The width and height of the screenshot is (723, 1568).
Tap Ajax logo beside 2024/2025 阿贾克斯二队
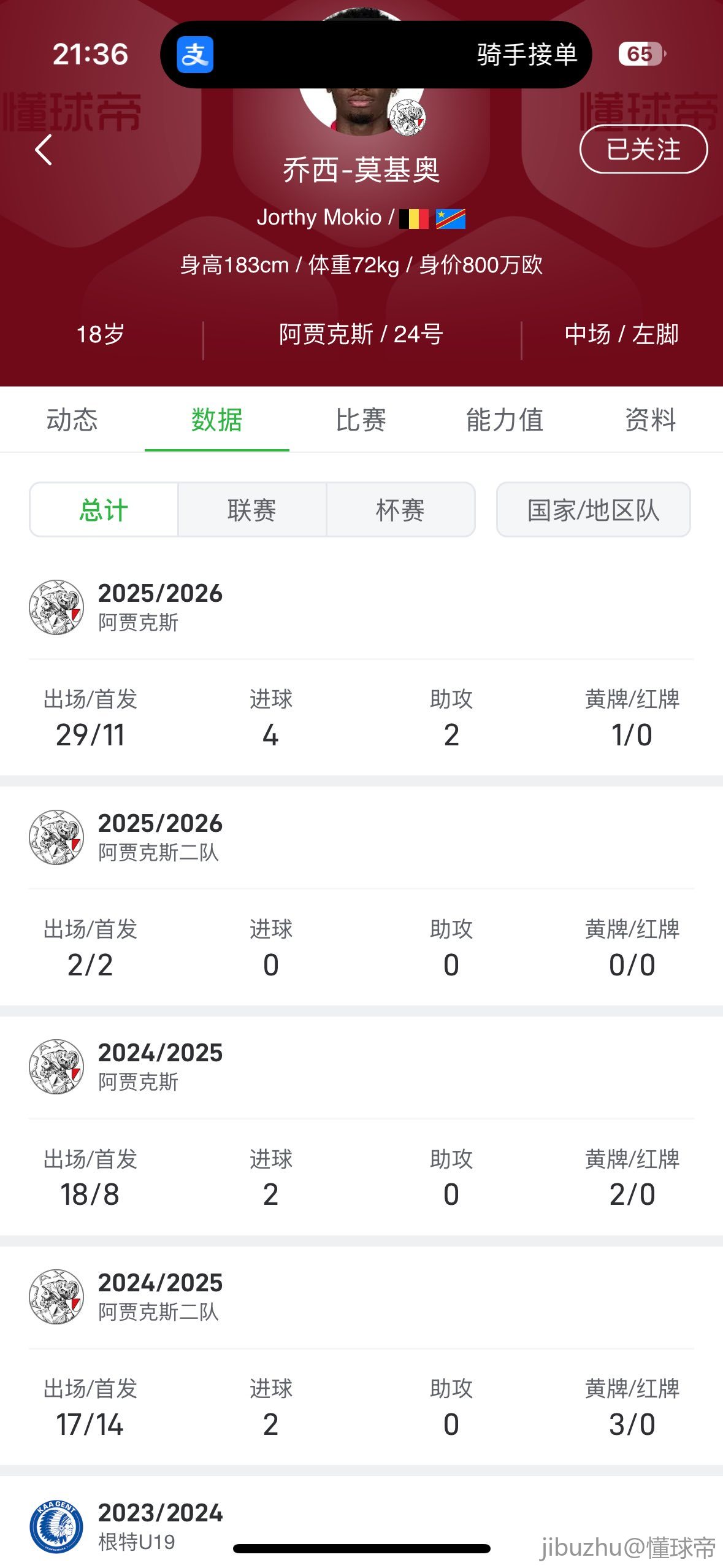click(56, 1297)
